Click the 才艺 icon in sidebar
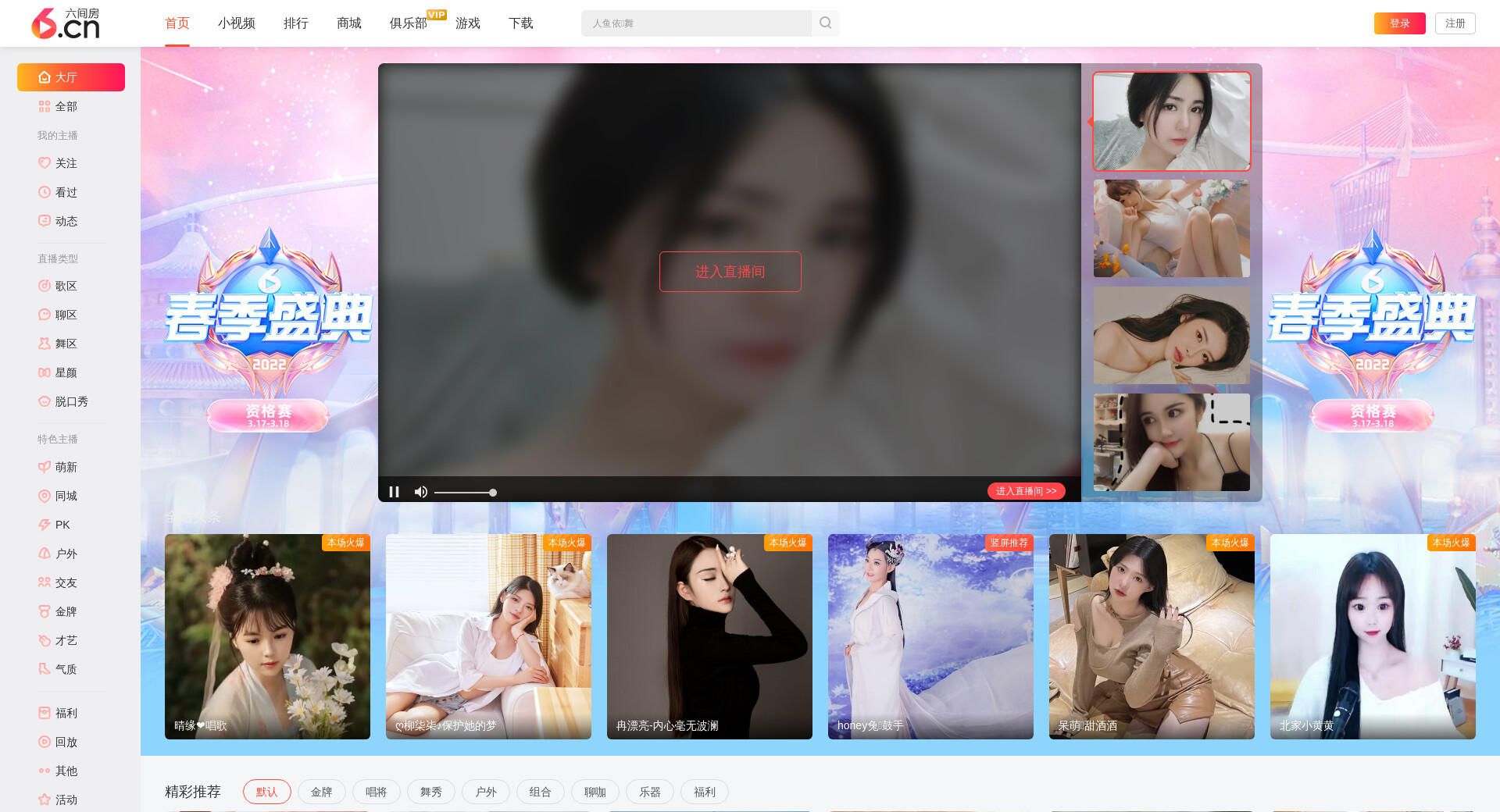 click(x=45, y=640)
